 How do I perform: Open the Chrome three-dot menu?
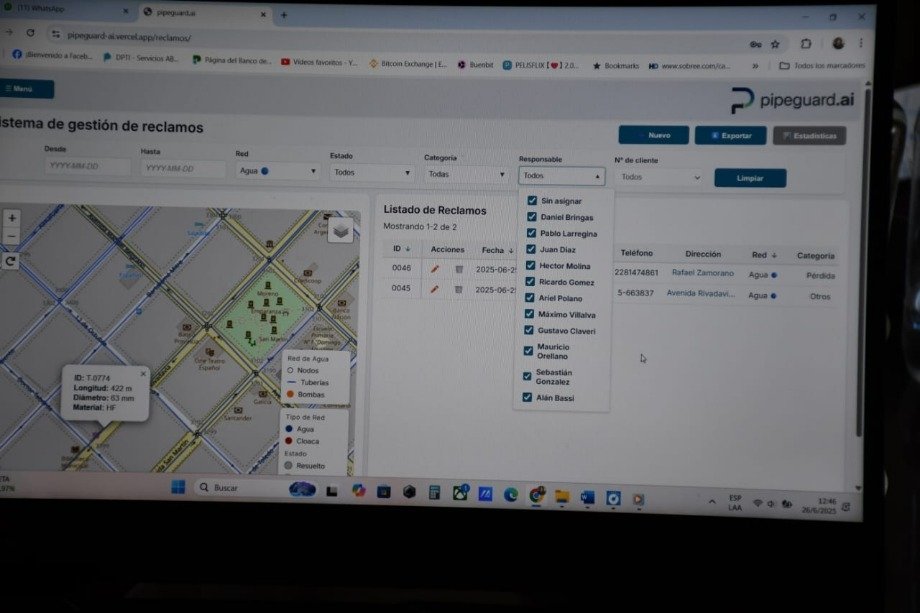[x=861, y=43]
